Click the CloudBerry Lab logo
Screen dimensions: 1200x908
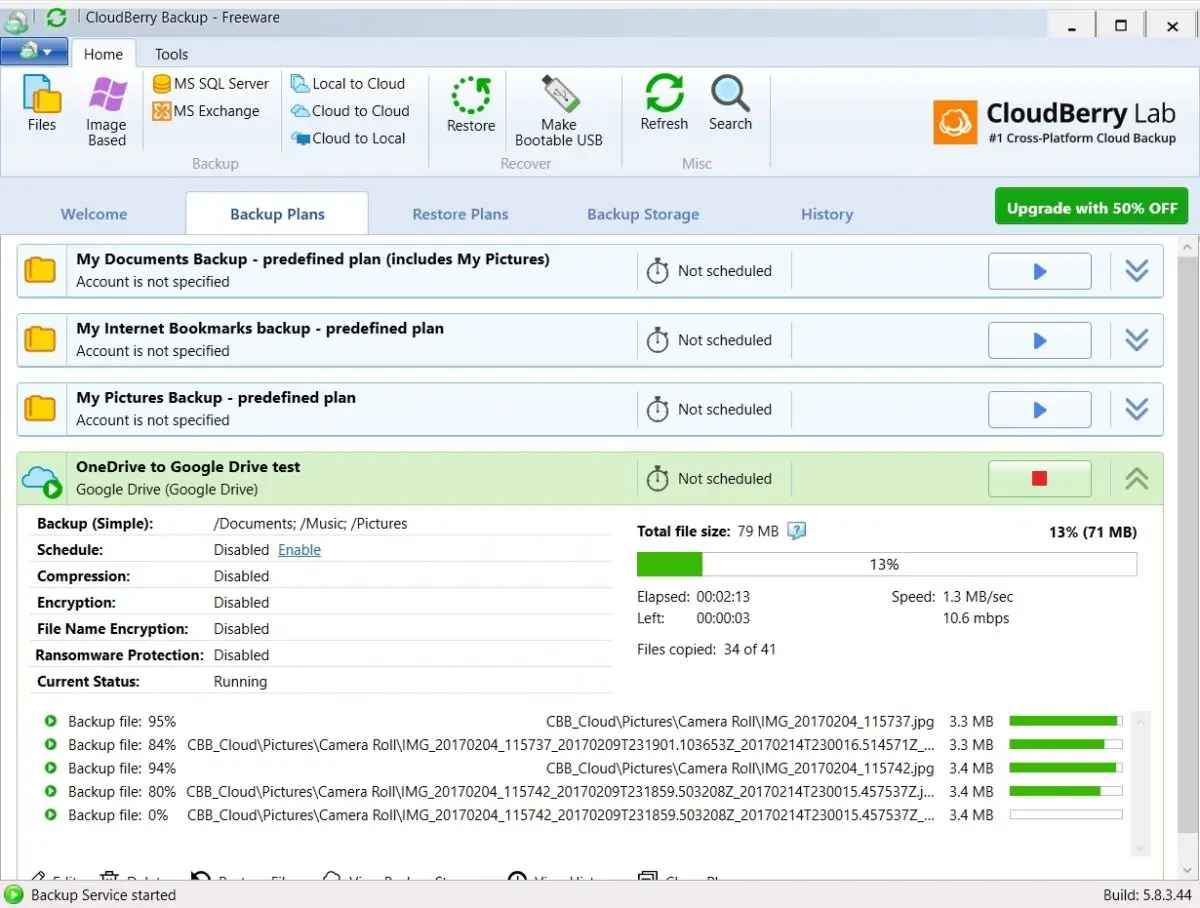coord(1055,122)
